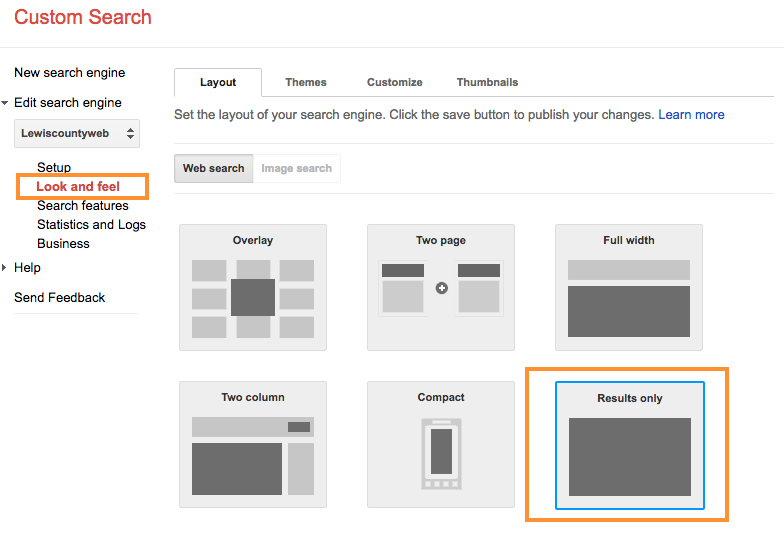
Task: Open the Lewiscountyweb search engine dropdown
Action: (x=77, y=134)
